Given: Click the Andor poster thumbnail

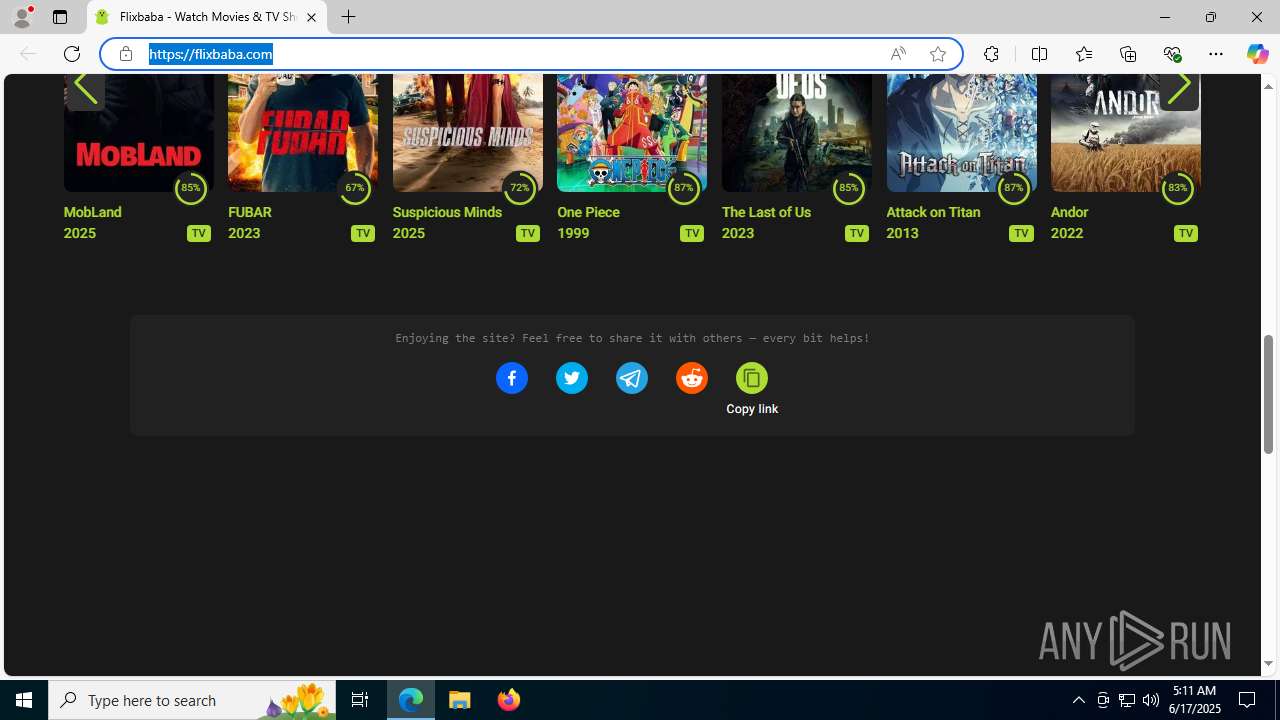Looking at the screenshot, I should [1125, 133].
